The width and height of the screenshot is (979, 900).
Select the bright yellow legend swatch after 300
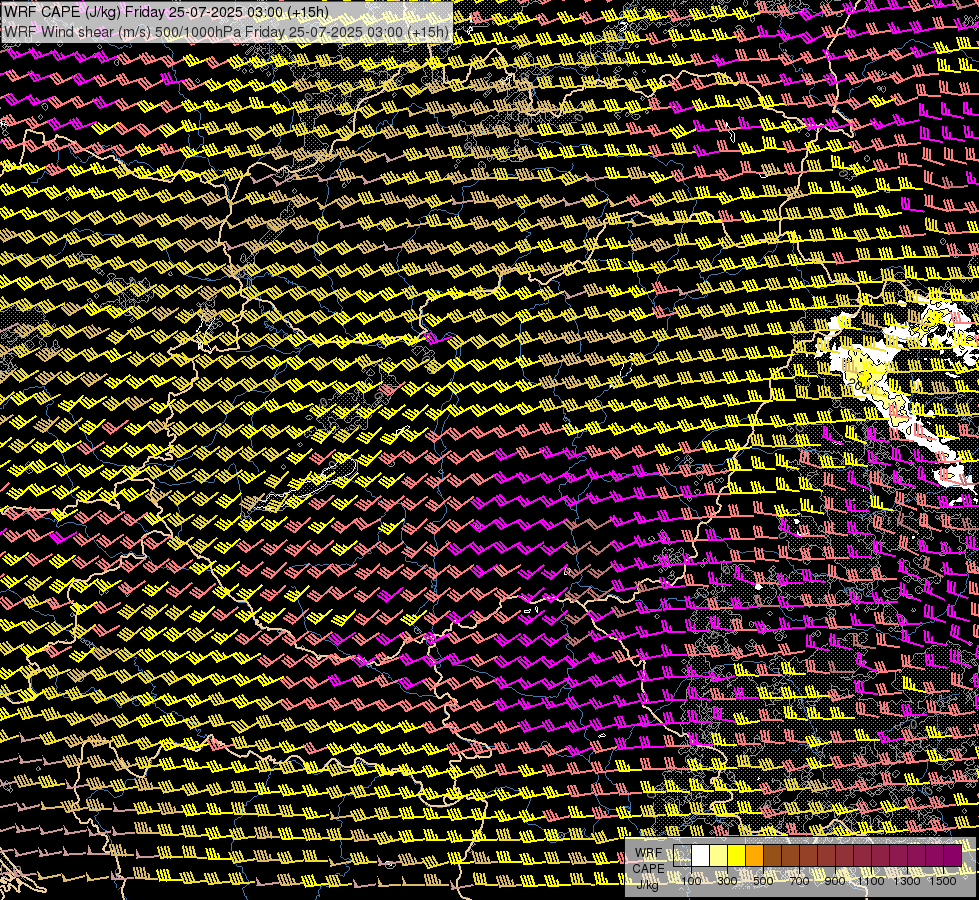click(x=737, y=855)
